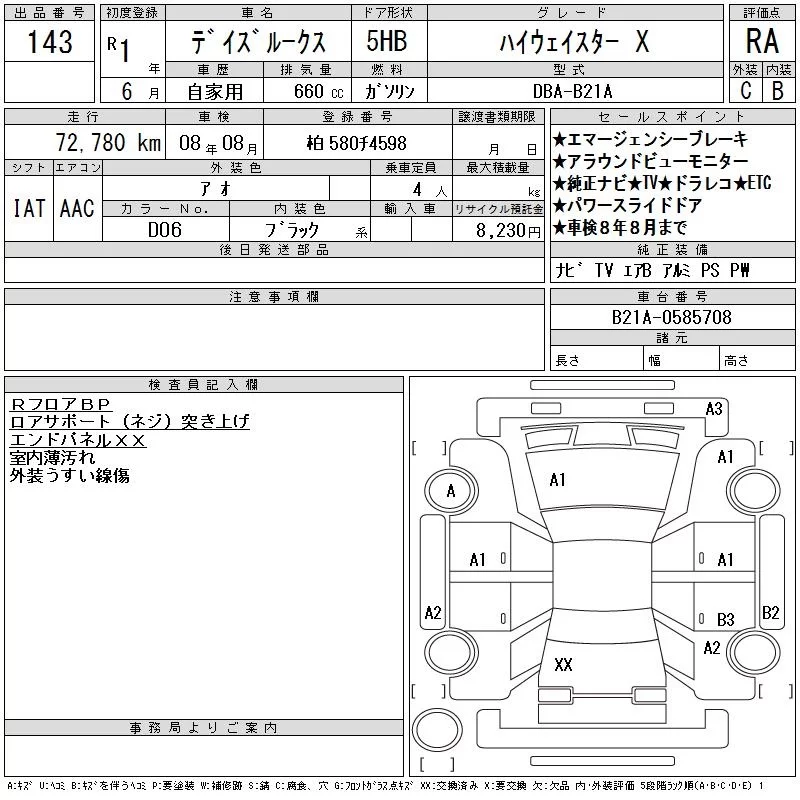Select the spare tire circle at diagram bottom
Screen dimensions: 800x800
pyautogui.click(x=437, y=730)
